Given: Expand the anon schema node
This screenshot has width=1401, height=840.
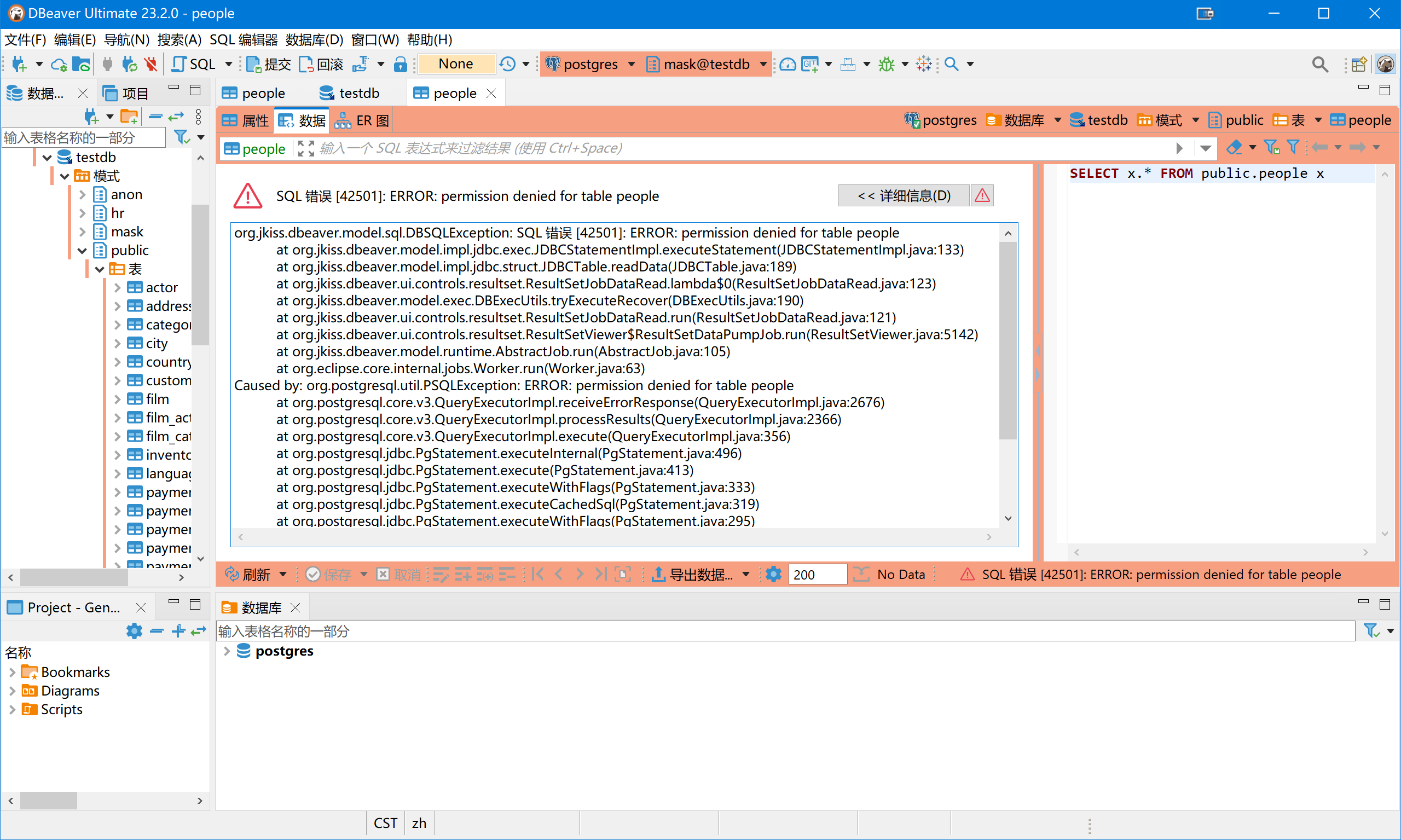Looking at the screenshot, I should click(x=82, y=195).
